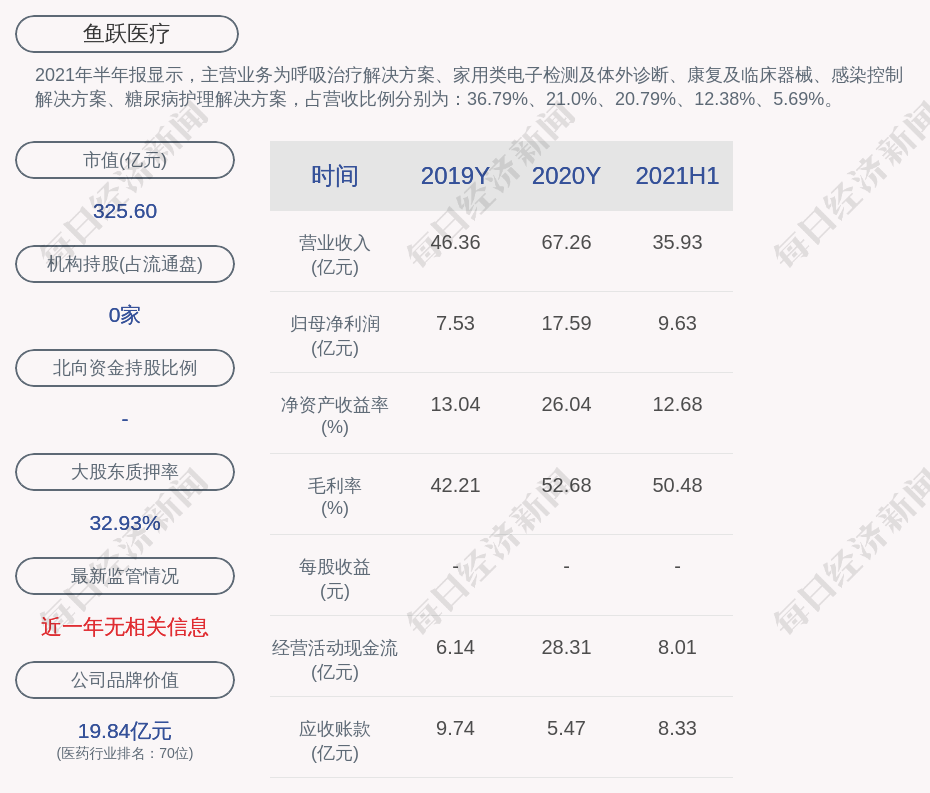Click cash flow cell 6.14

(x=456, y=647)
